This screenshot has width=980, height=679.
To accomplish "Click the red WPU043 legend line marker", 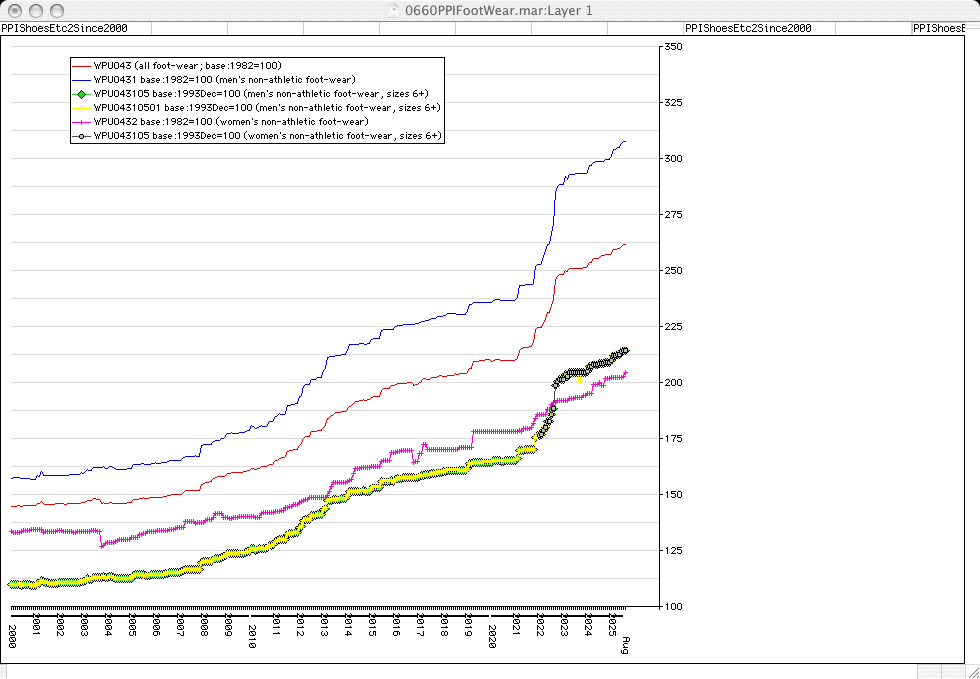I will coord(81,65).
